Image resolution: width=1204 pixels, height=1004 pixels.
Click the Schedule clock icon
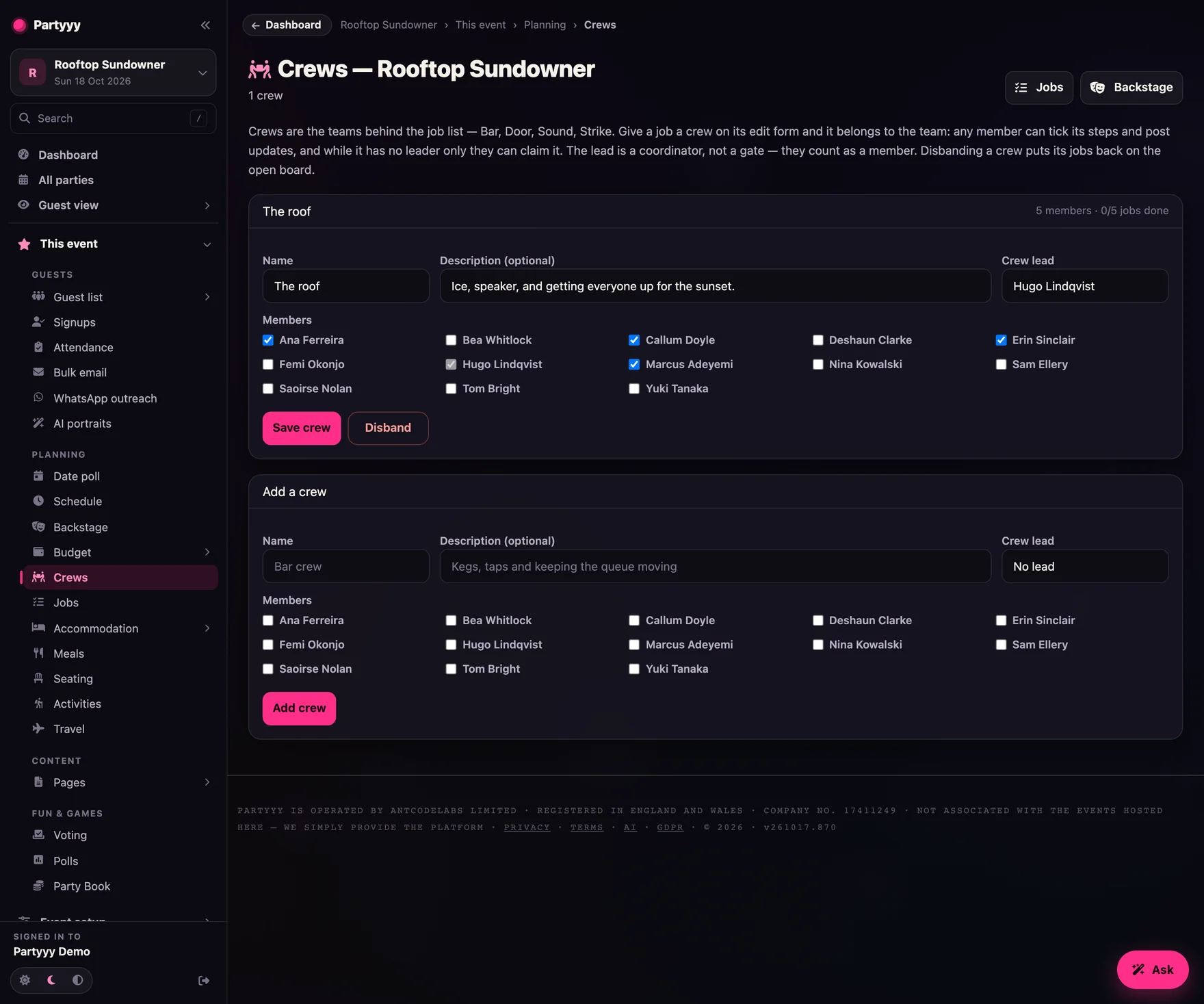(38, 501)
